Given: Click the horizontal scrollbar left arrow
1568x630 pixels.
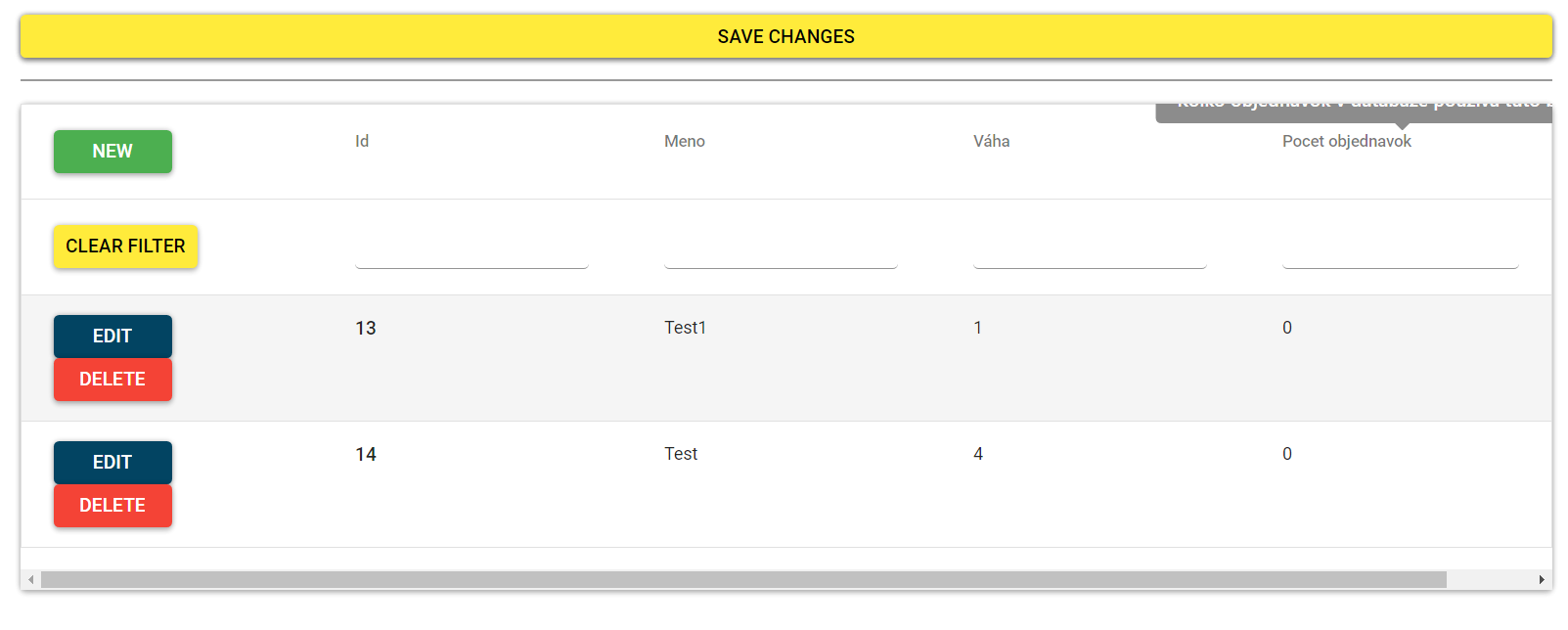Looking at the screenshot, I should tap(31, 580).
